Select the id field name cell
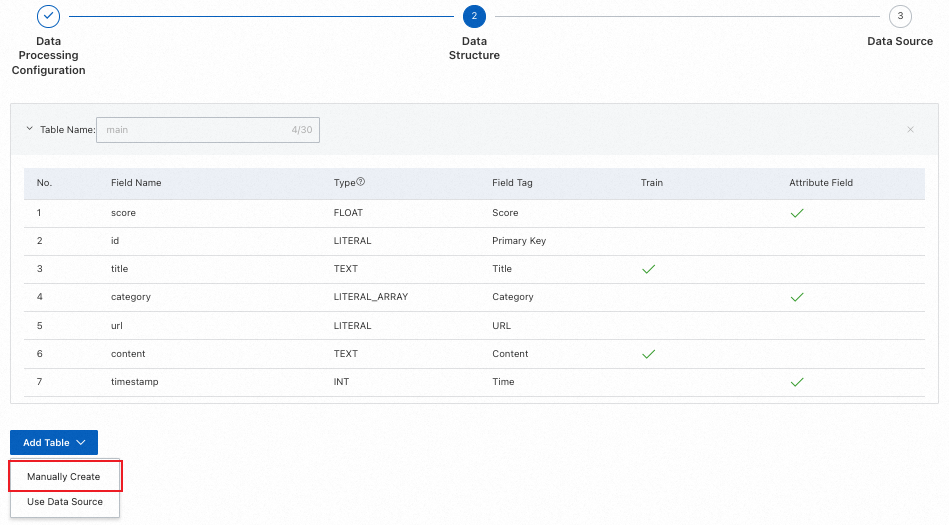This screenshot has width=949, height=525. [115, 241]
